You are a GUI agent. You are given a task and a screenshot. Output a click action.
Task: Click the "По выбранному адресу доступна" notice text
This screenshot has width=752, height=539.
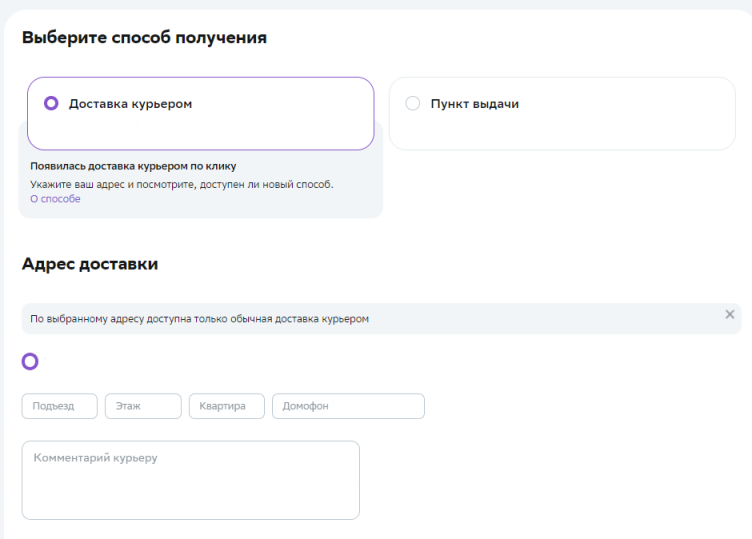200,319
